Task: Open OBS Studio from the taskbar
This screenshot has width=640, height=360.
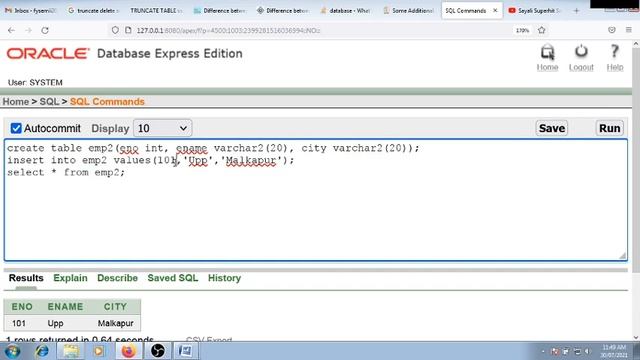Action: tap(158, 351)
